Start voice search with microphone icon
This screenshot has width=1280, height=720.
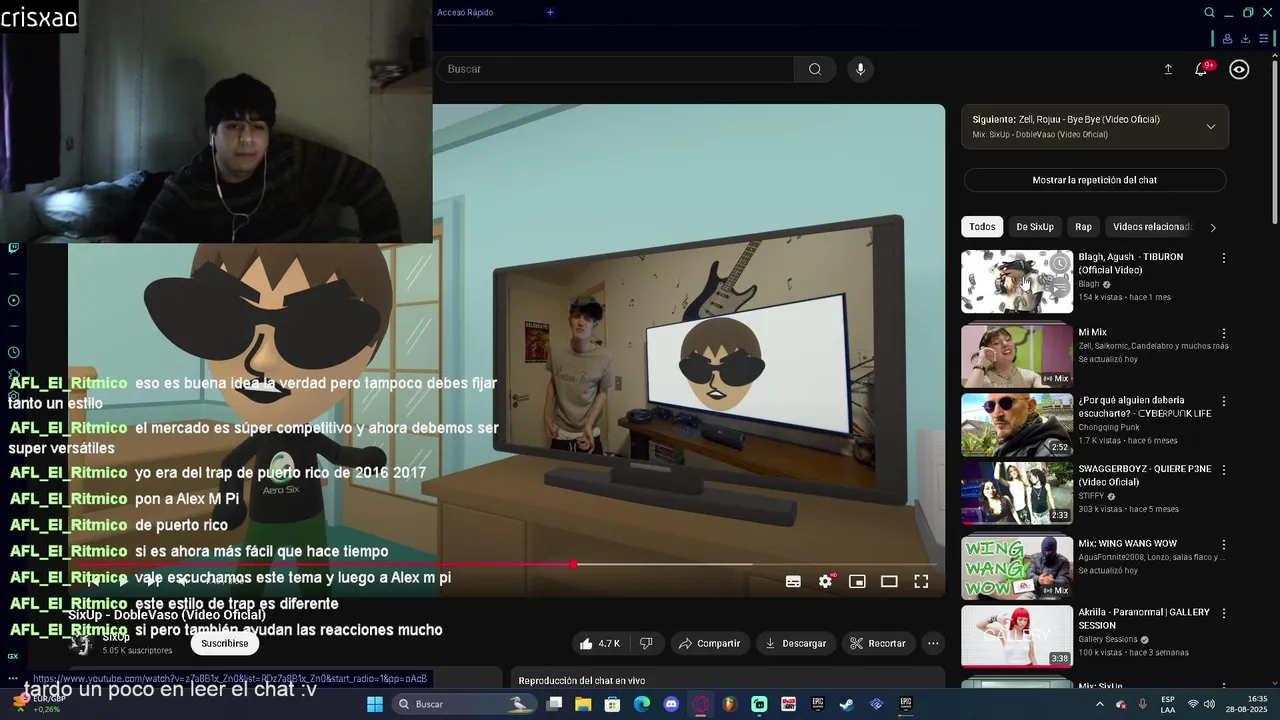point(860,69)
